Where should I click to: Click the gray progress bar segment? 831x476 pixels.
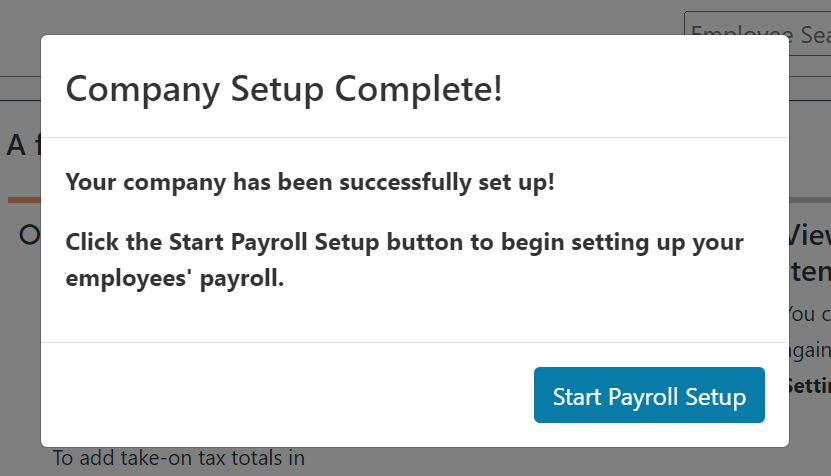tap(809, 200)
